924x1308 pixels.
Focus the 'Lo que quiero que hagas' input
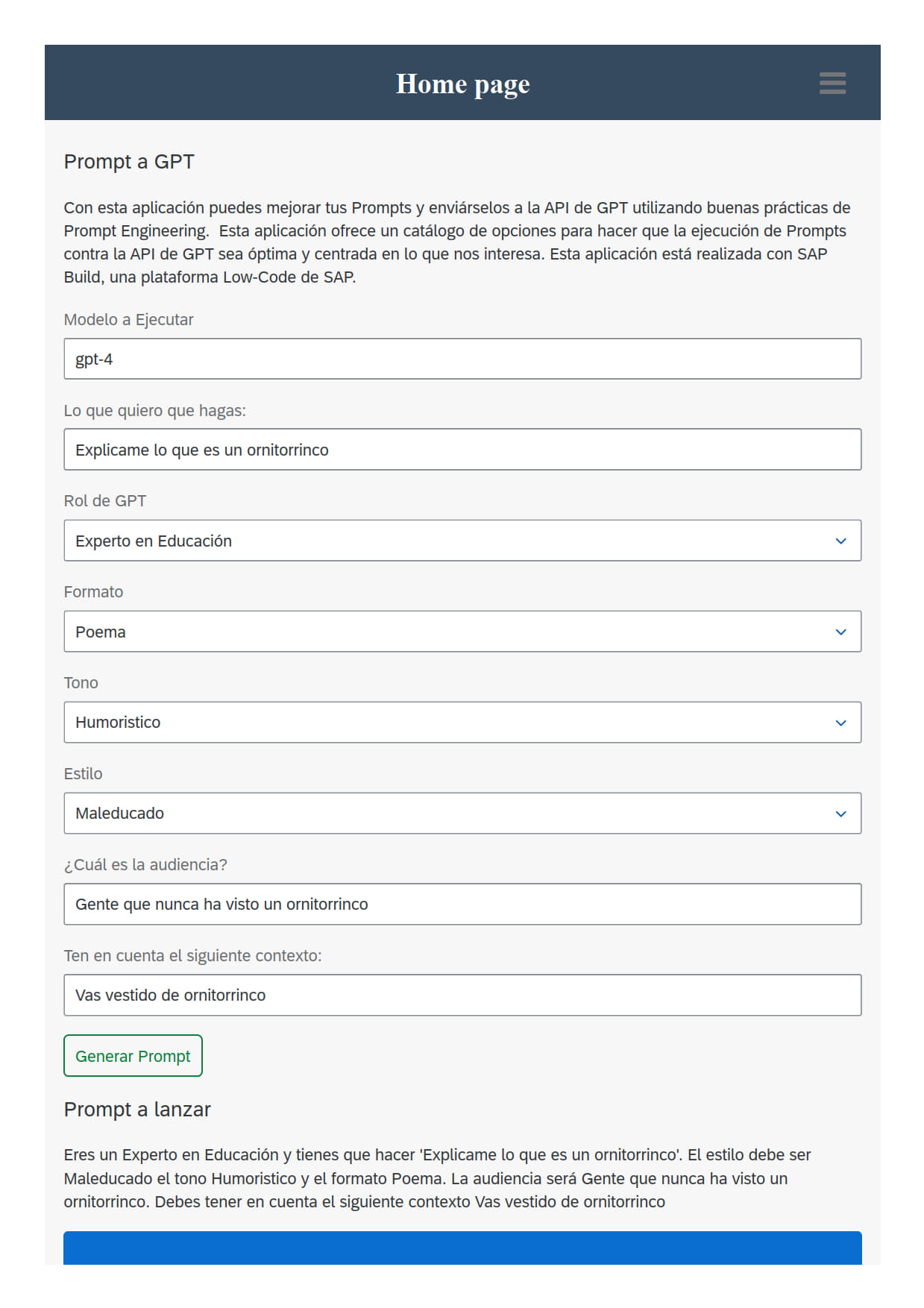coord(462,450)
